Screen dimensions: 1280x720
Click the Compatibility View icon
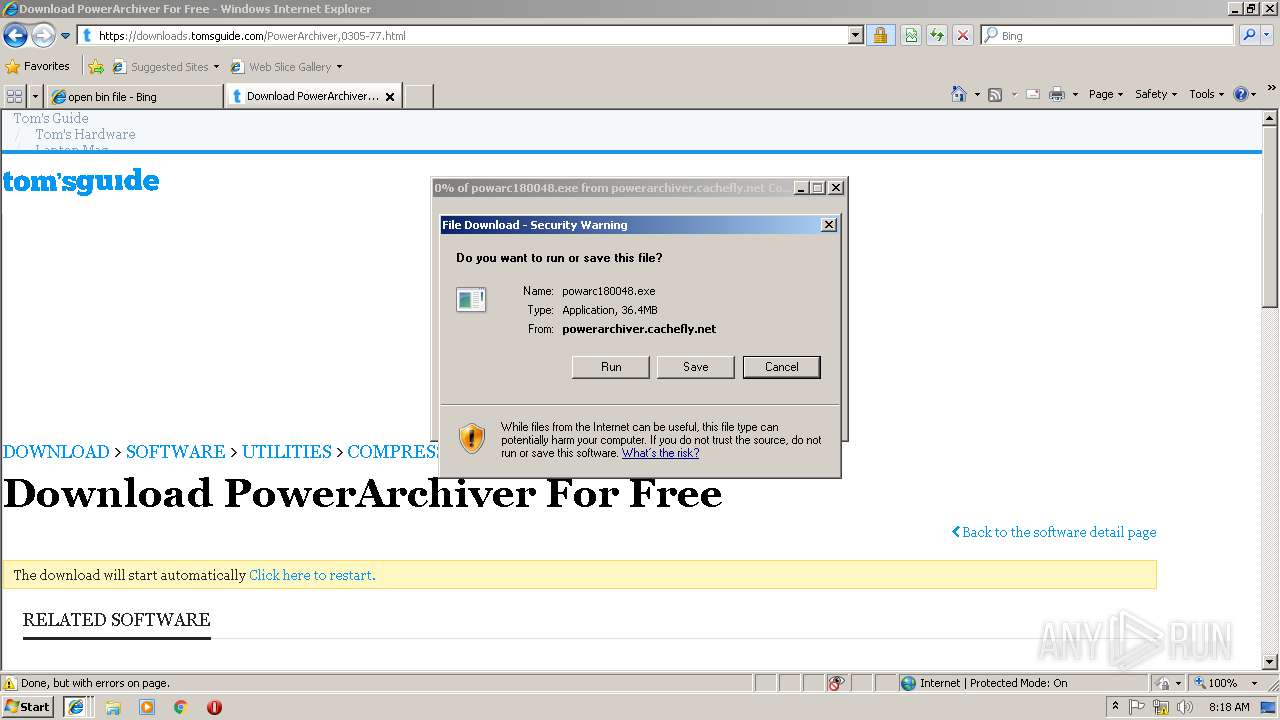point(911,35)
